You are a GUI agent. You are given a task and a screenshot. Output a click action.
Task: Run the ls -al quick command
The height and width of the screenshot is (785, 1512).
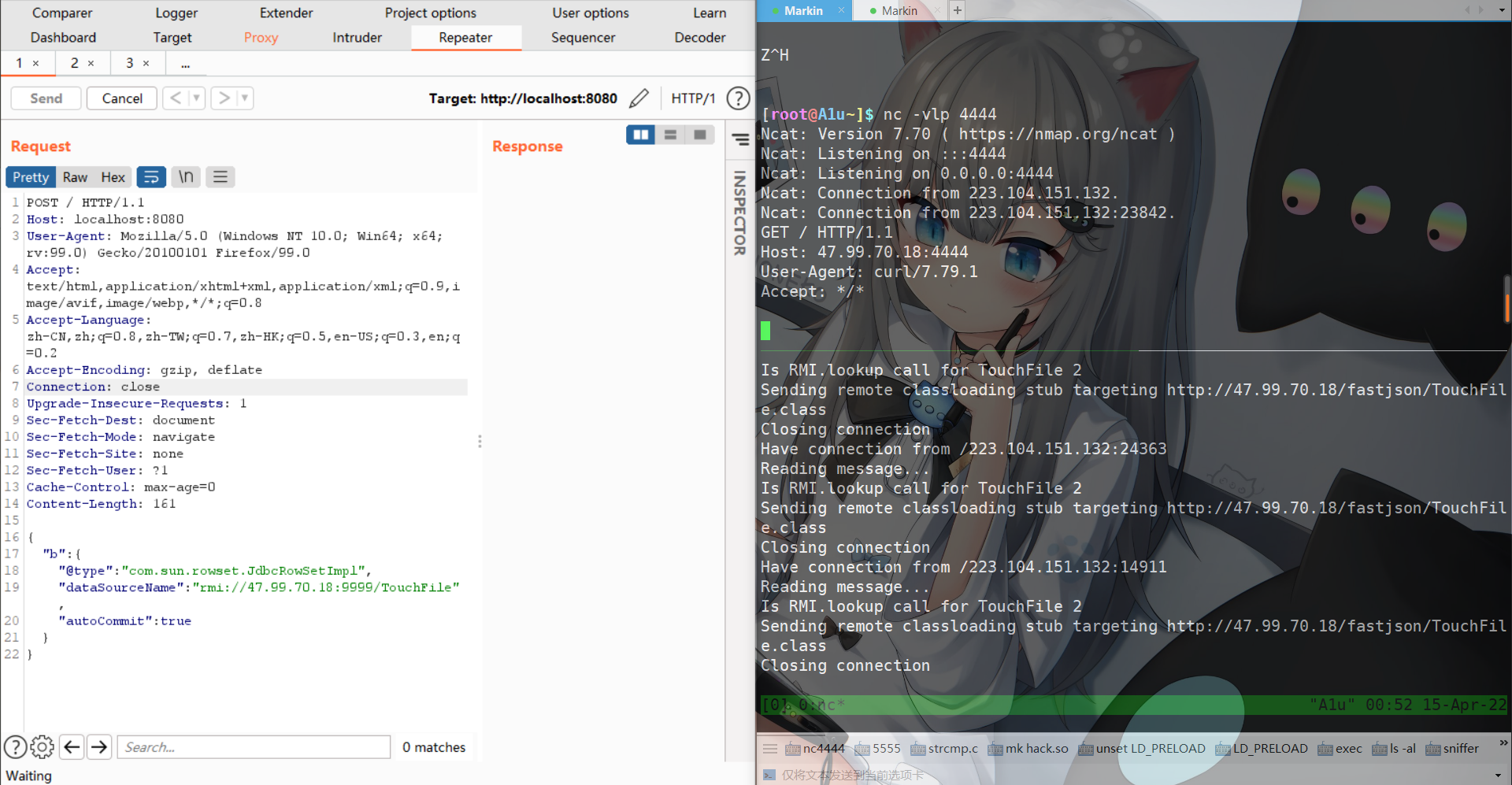1394,749
